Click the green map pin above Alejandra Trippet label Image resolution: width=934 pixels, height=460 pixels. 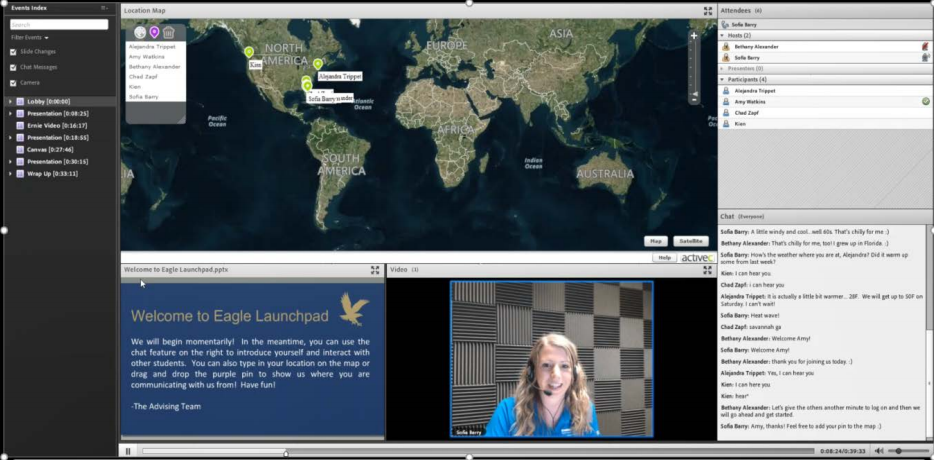318,64
